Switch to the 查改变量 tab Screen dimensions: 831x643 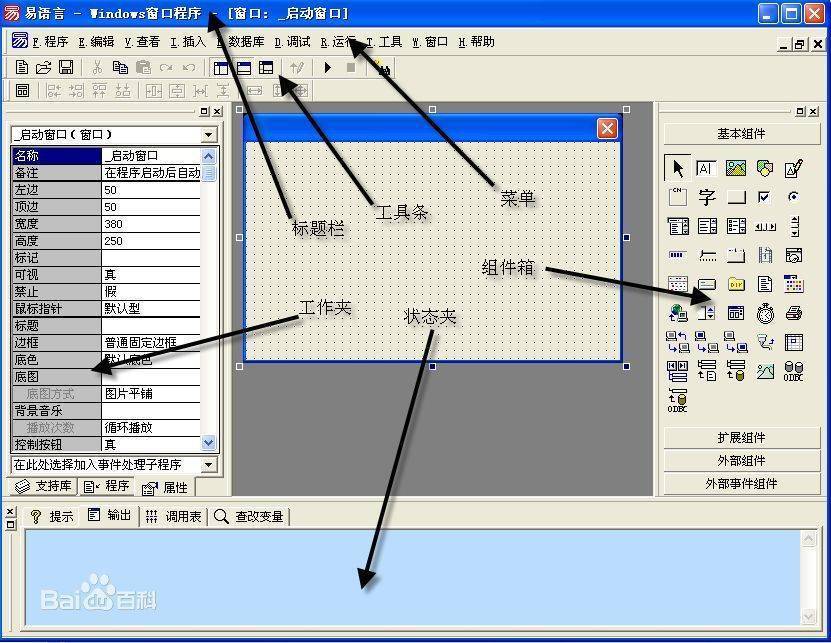pyautogui.click(x=250, y=516)
